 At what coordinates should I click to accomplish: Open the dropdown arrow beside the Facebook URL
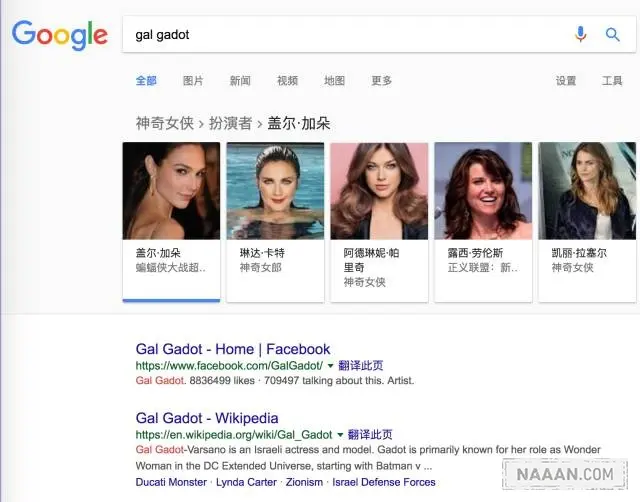tap(330, 365)
